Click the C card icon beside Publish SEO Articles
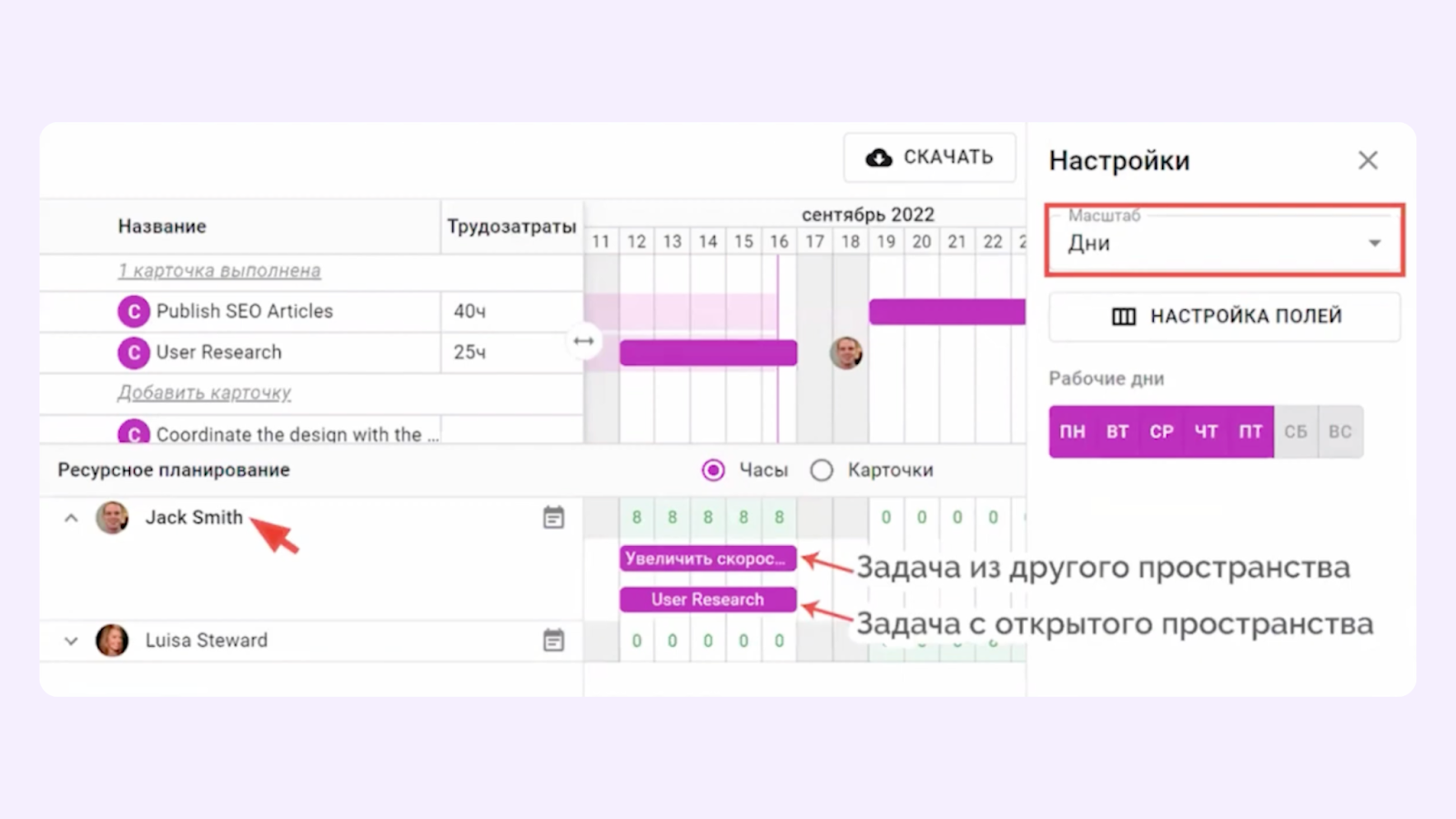The width and height of the screenshot is (1456, 819). [134, 311]
